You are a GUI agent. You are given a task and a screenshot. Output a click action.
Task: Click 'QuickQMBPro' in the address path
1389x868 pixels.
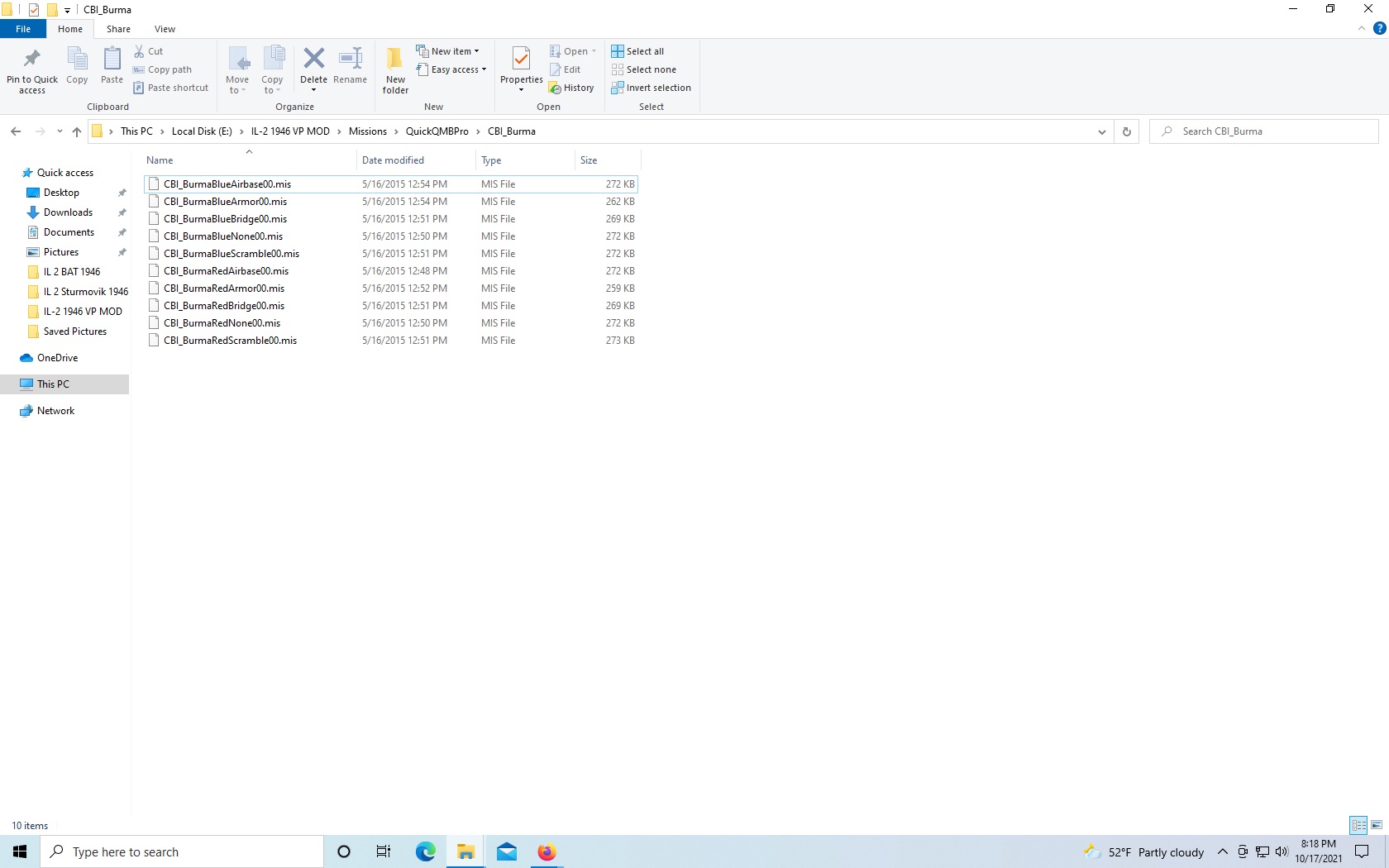(x=437, y=131)
